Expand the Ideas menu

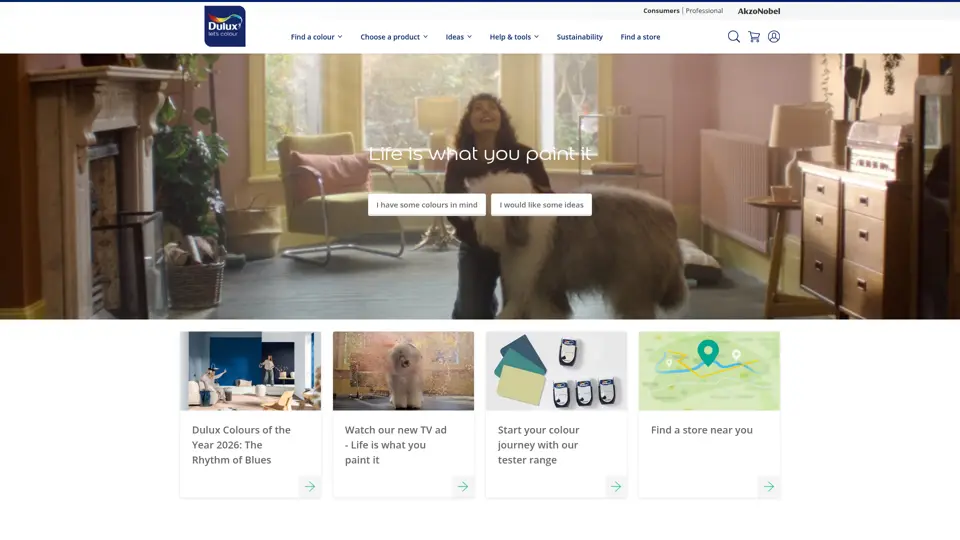(x=459, y=37)
